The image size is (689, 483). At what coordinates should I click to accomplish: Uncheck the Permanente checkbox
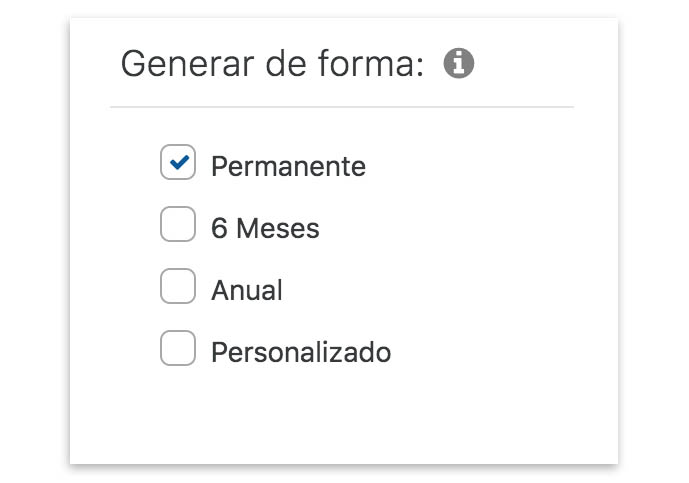pyautogui.click(x=178, y=162)
